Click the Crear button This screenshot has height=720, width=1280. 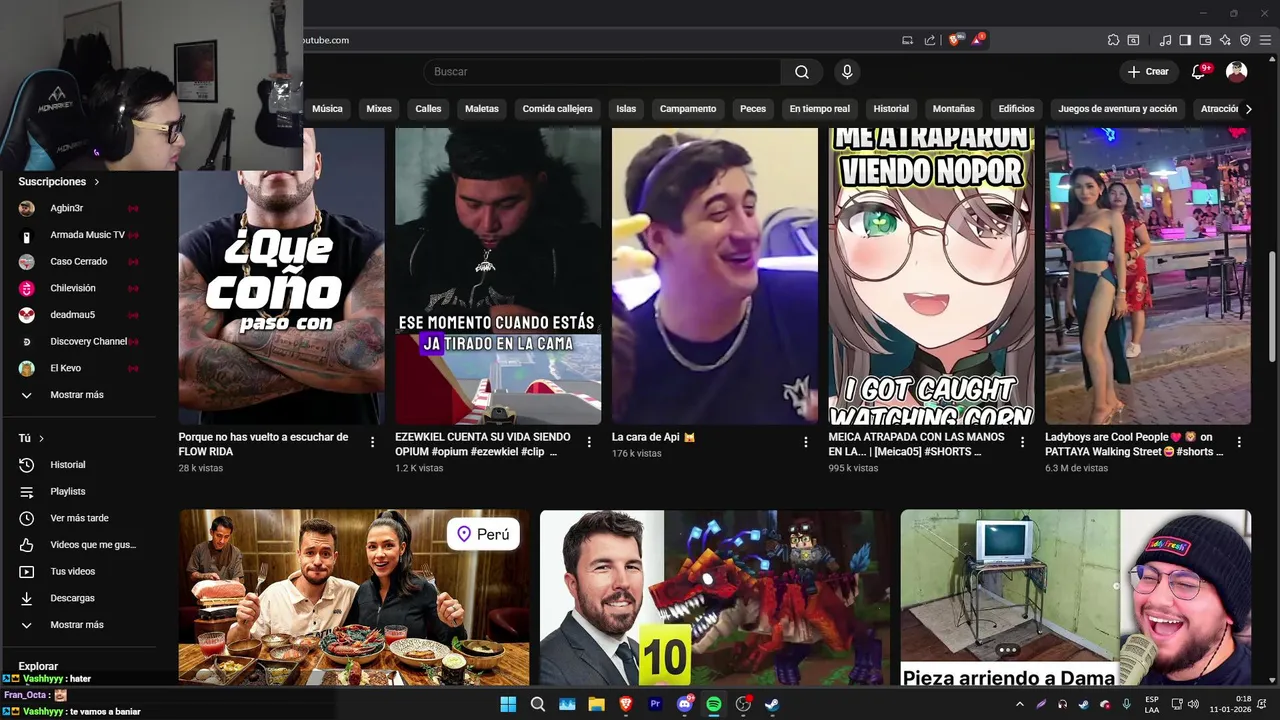(1148, 72)
